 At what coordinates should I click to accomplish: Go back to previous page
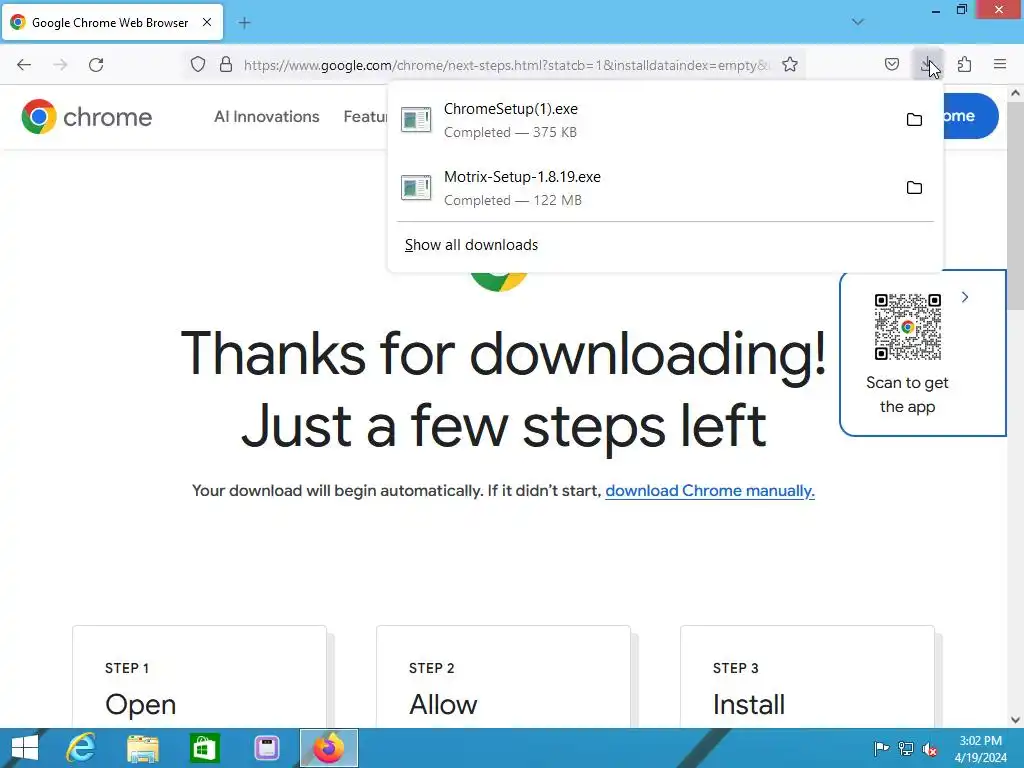tap(24, 65)
